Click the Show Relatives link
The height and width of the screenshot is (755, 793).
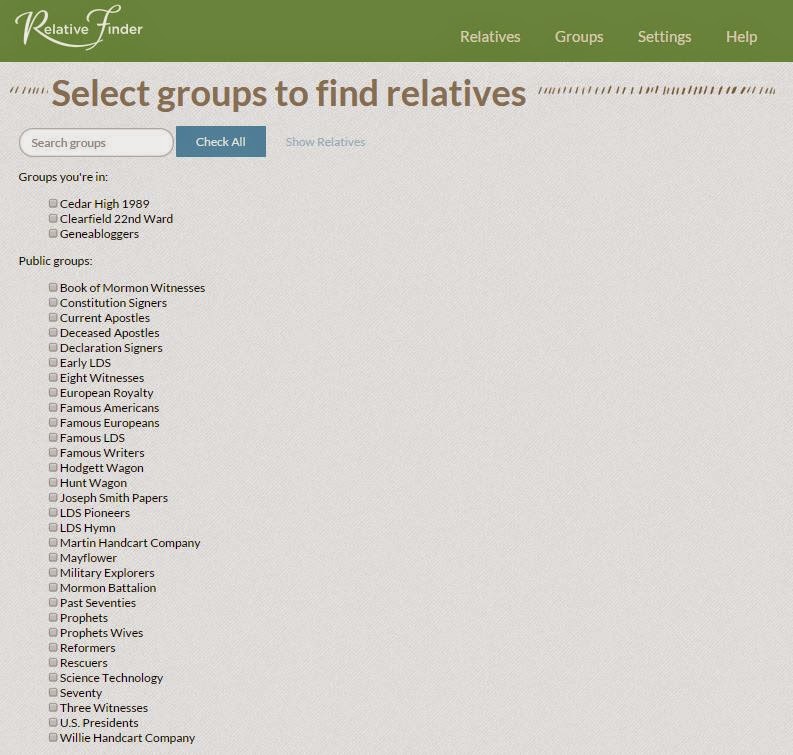coord(325,142)
